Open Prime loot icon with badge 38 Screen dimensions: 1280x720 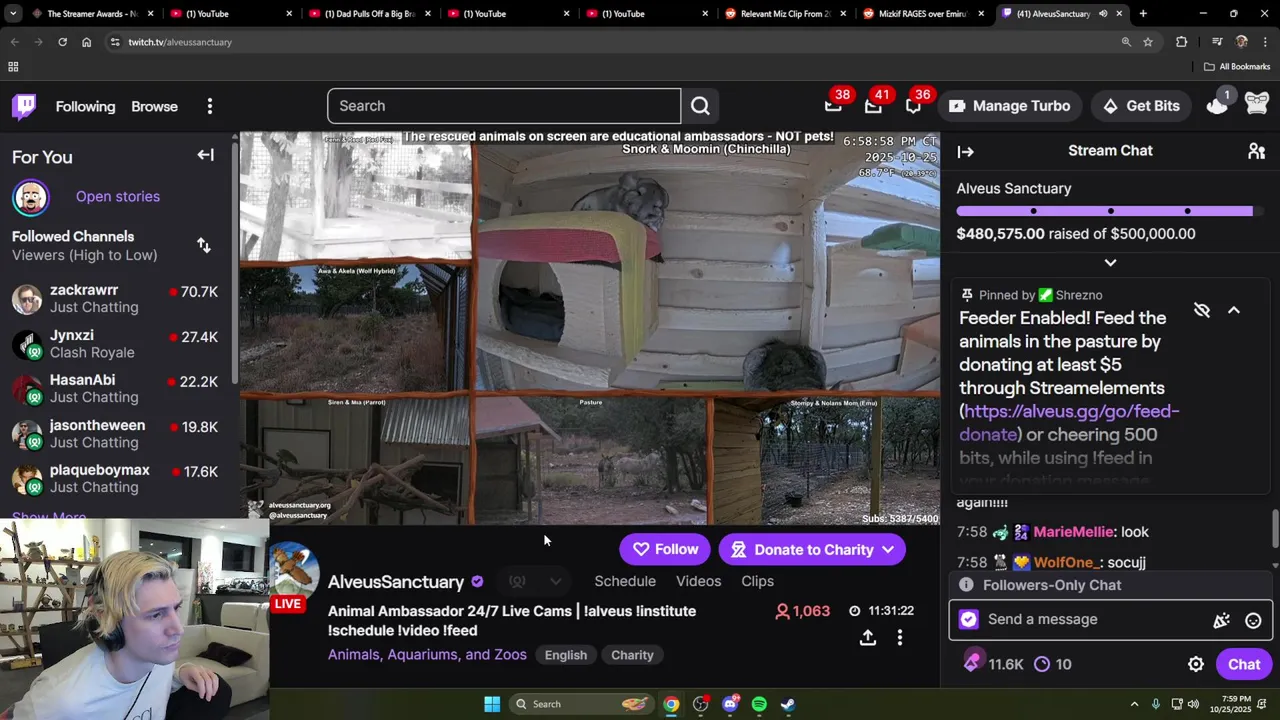point(833,106)
